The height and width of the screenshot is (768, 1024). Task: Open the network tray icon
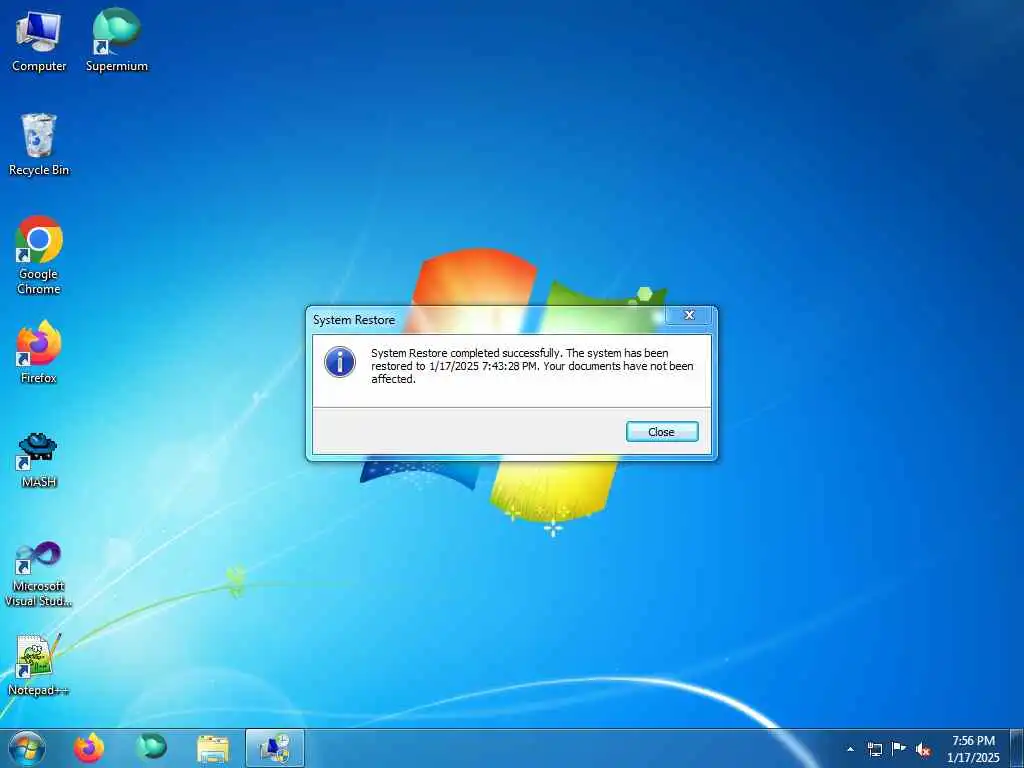pyautogui.click(x=874, y=749)
